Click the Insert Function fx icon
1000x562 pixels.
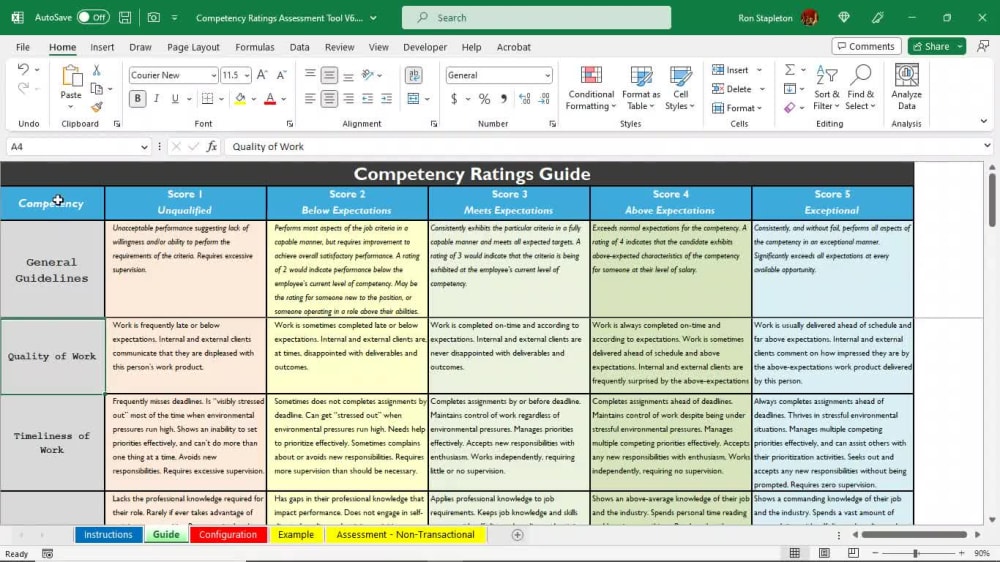pos(212,147)
